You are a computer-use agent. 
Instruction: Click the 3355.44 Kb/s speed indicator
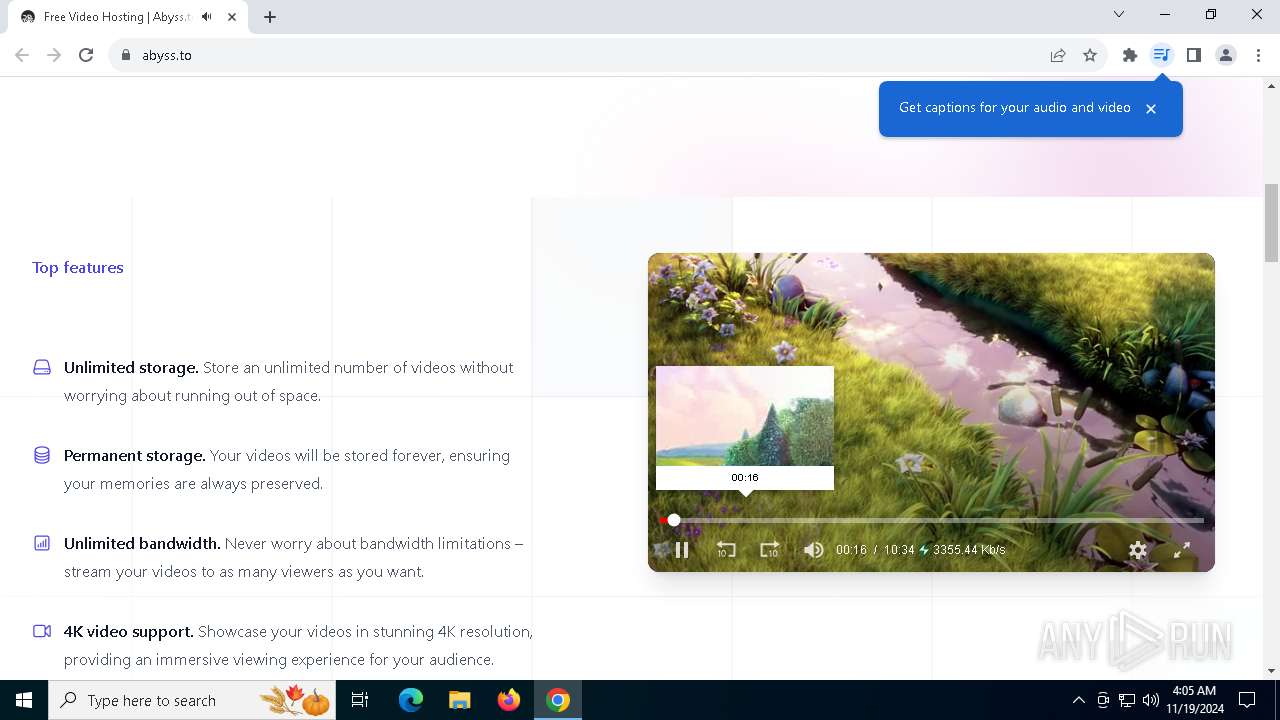pos(963,550)
